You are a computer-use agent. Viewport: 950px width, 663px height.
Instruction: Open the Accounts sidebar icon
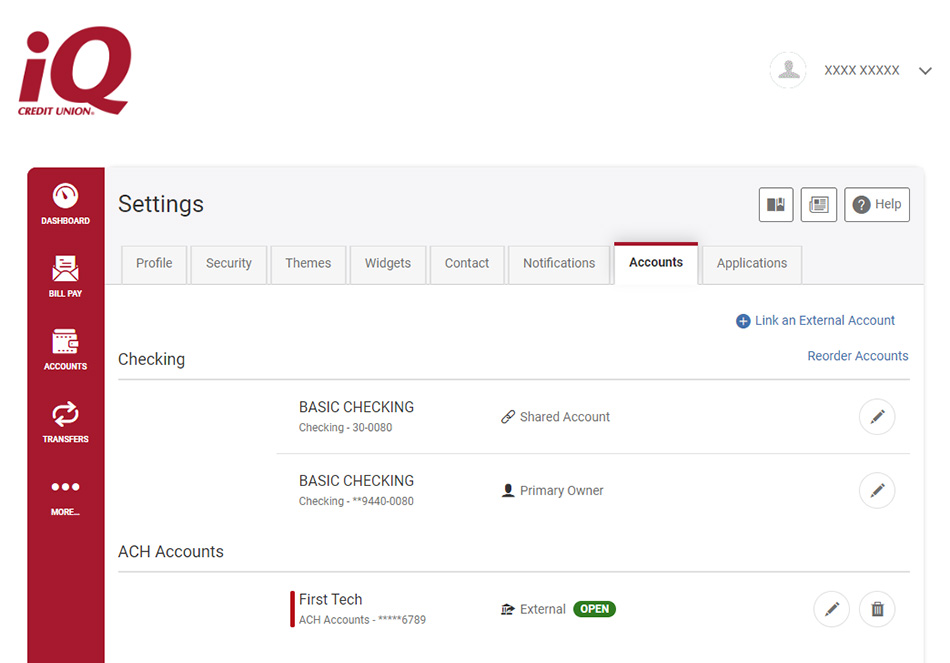(65, 349)
